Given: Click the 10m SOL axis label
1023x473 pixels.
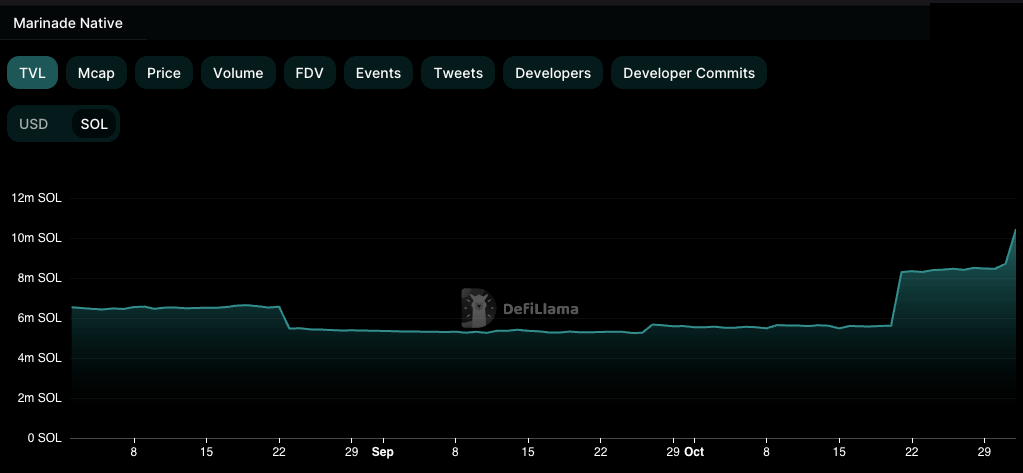Looking at the screenshot, I should tap(37, 238).
